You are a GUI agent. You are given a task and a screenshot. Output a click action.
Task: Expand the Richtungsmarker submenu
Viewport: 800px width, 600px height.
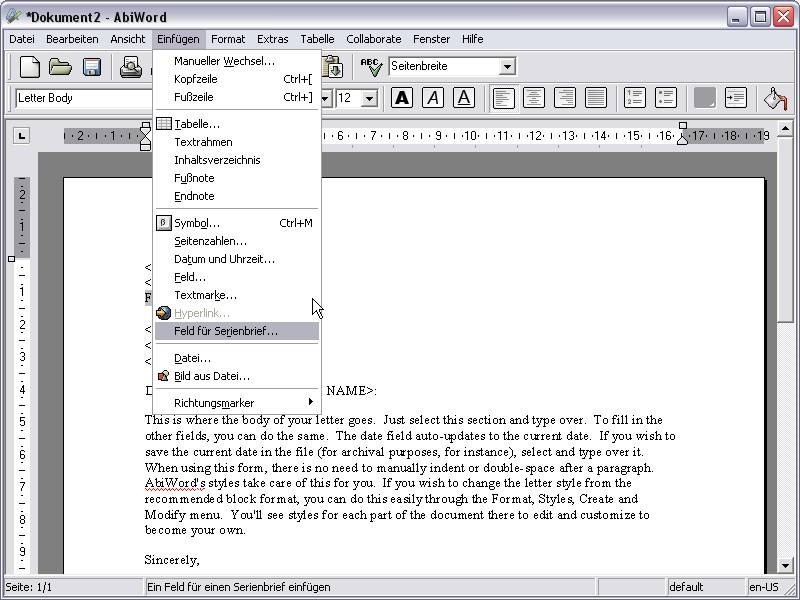(x=237, y=403)
